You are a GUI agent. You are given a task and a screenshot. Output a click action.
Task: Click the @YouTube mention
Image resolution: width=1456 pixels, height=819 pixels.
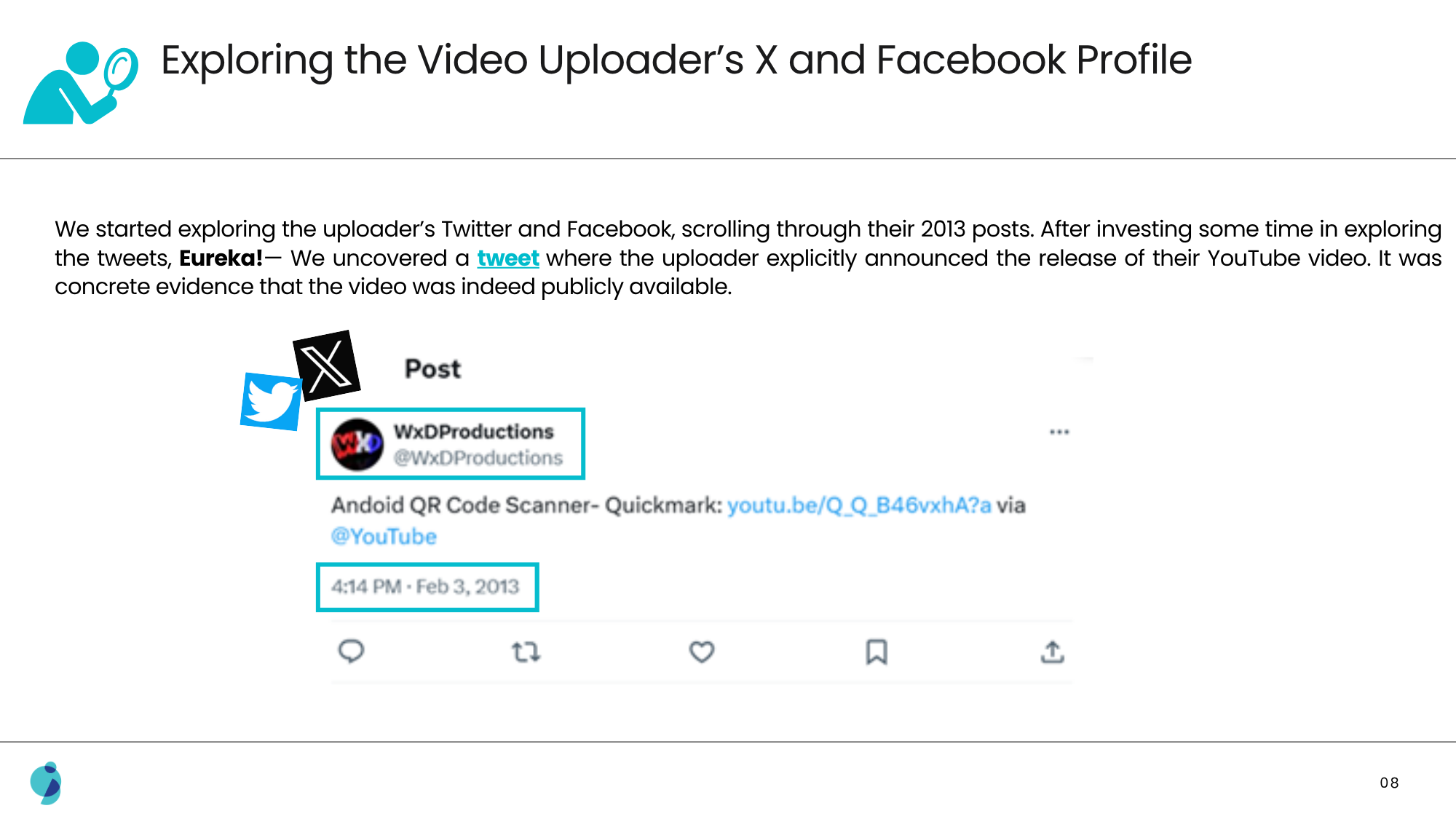(x=384, y=537)
